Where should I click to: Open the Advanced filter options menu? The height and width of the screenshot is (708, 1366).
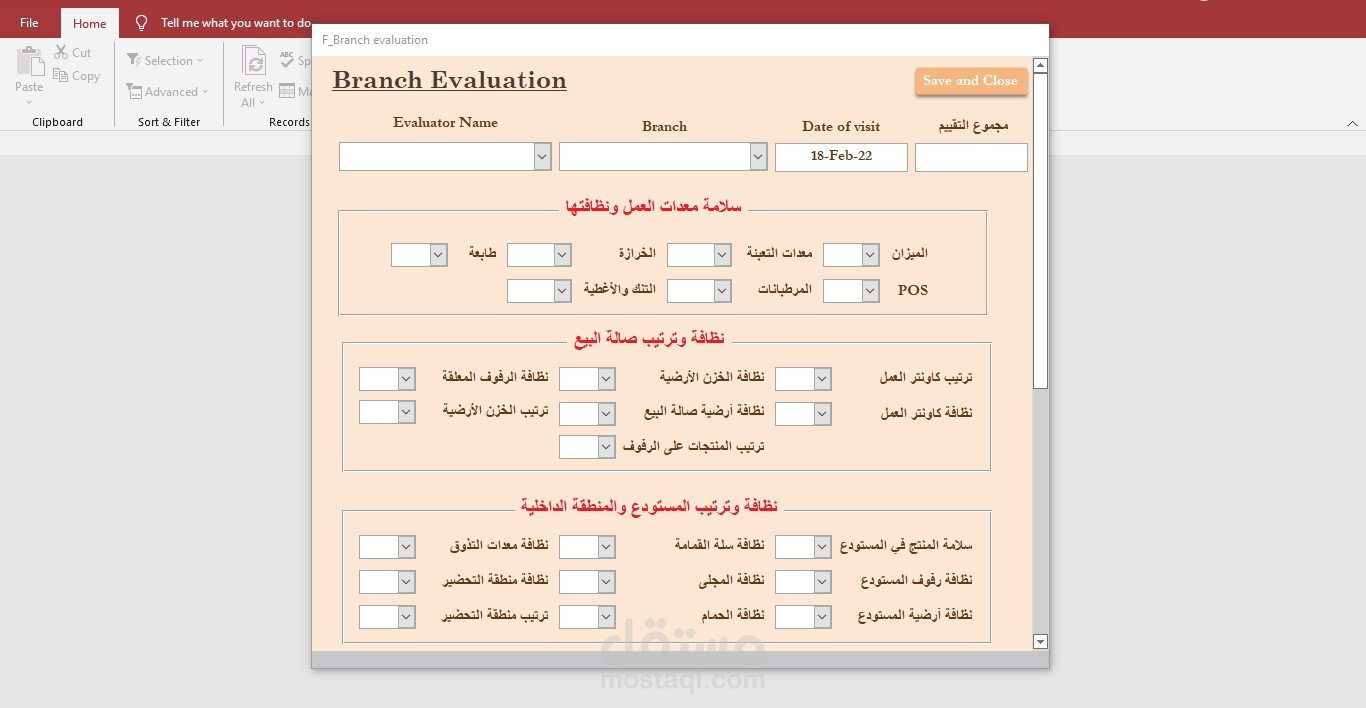click(168, 91)
